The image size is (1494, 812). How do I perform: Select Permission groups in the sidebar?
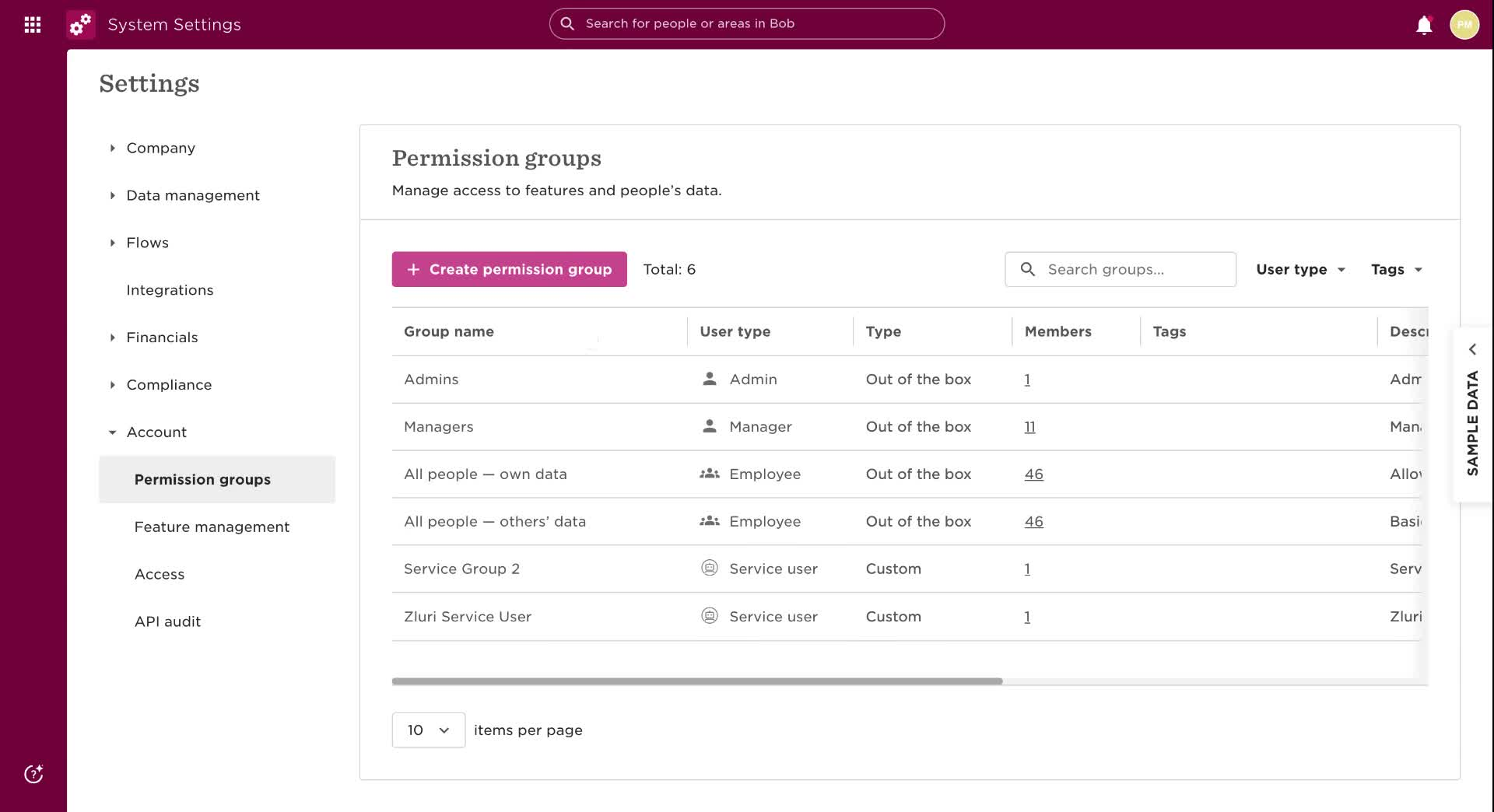tap(217, 479)
